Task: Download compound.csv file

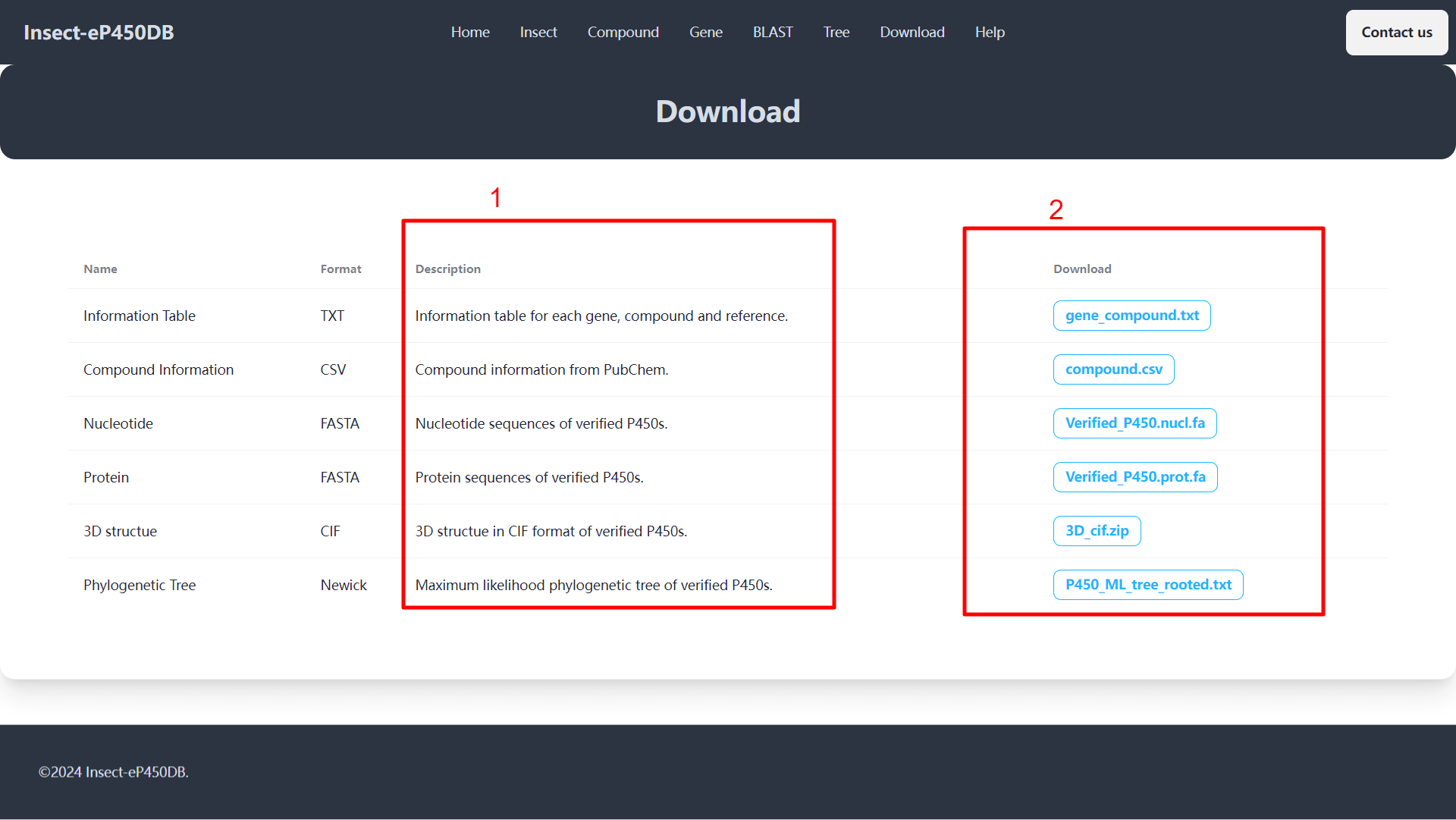Action: (1113, 369)
